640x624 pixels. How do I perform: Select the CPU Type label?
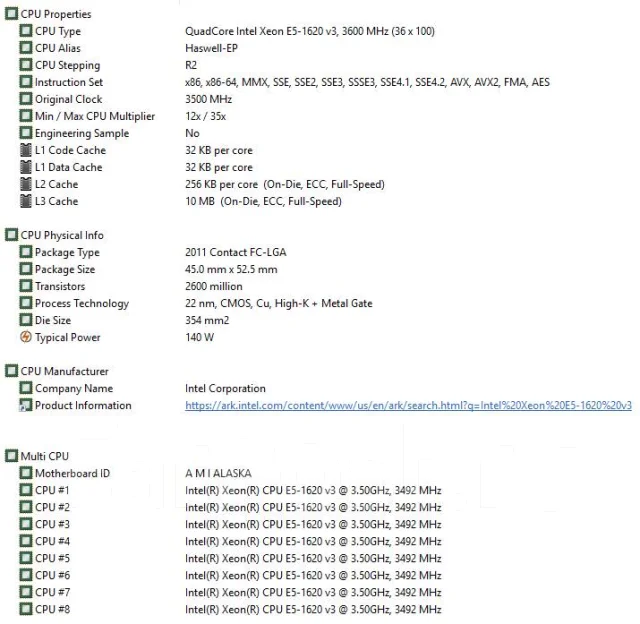point(58,31)
